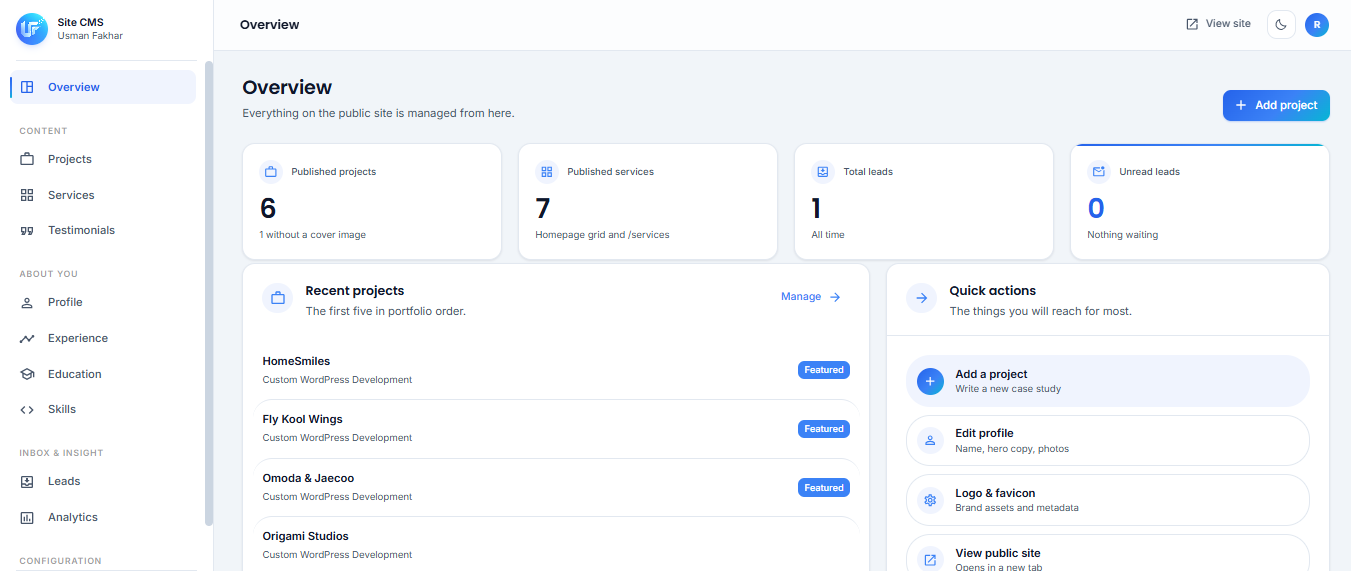Open the View site link

click(x=1218, y=24)
